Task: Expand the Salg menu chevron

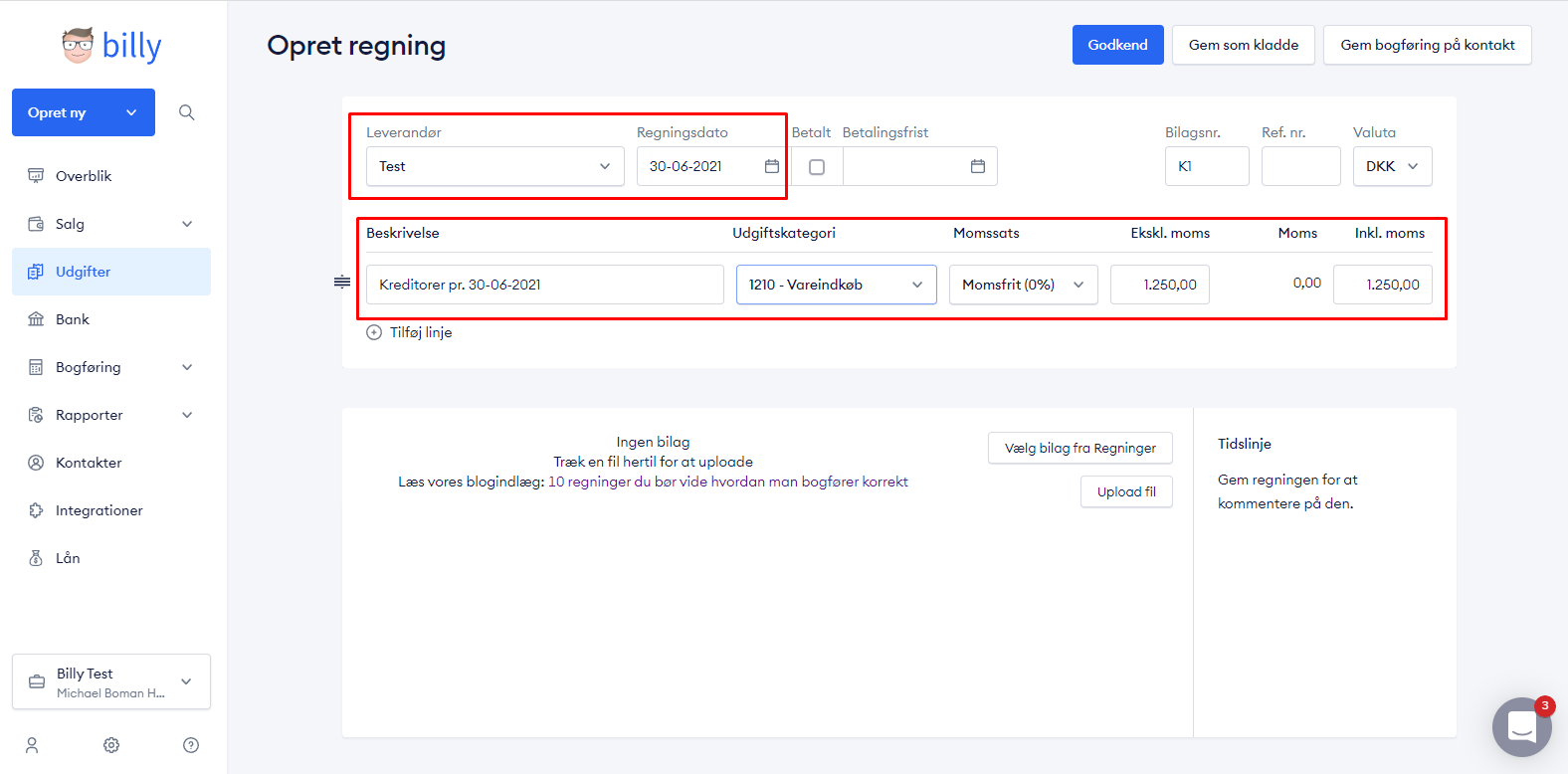Action: (187, 224)
